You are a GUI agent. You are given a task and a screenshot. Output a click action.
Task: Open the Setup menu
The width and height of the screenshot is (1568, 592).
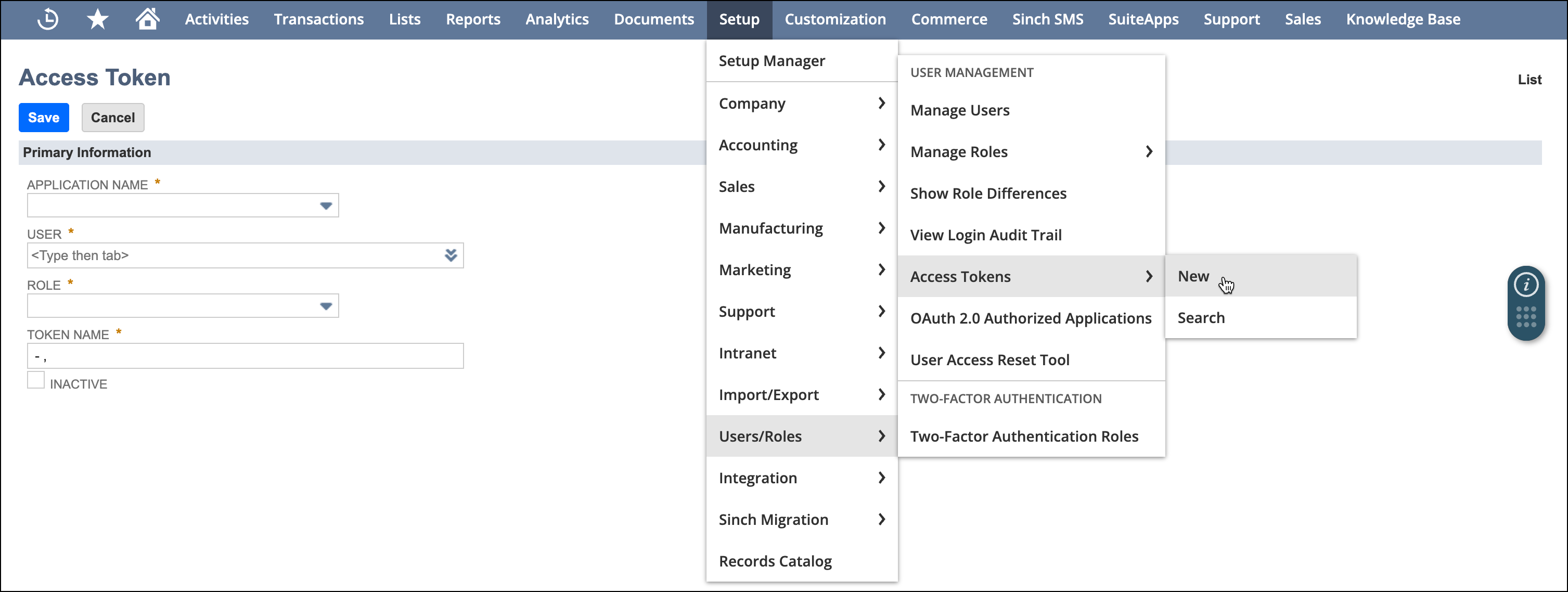coord(739,19)
